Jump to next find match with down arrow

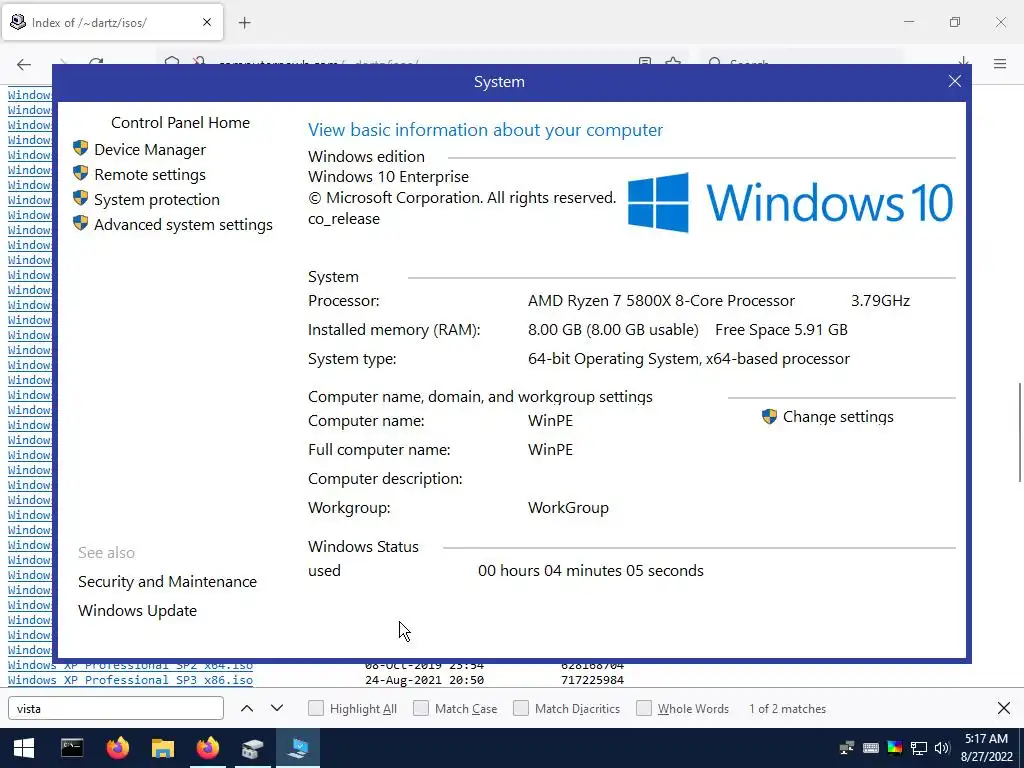point(277,709)
